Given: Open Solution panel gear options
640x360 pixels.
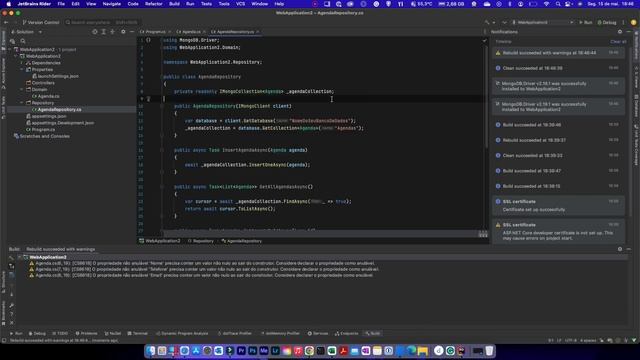Looking at the screenshot, I should 123,32.
